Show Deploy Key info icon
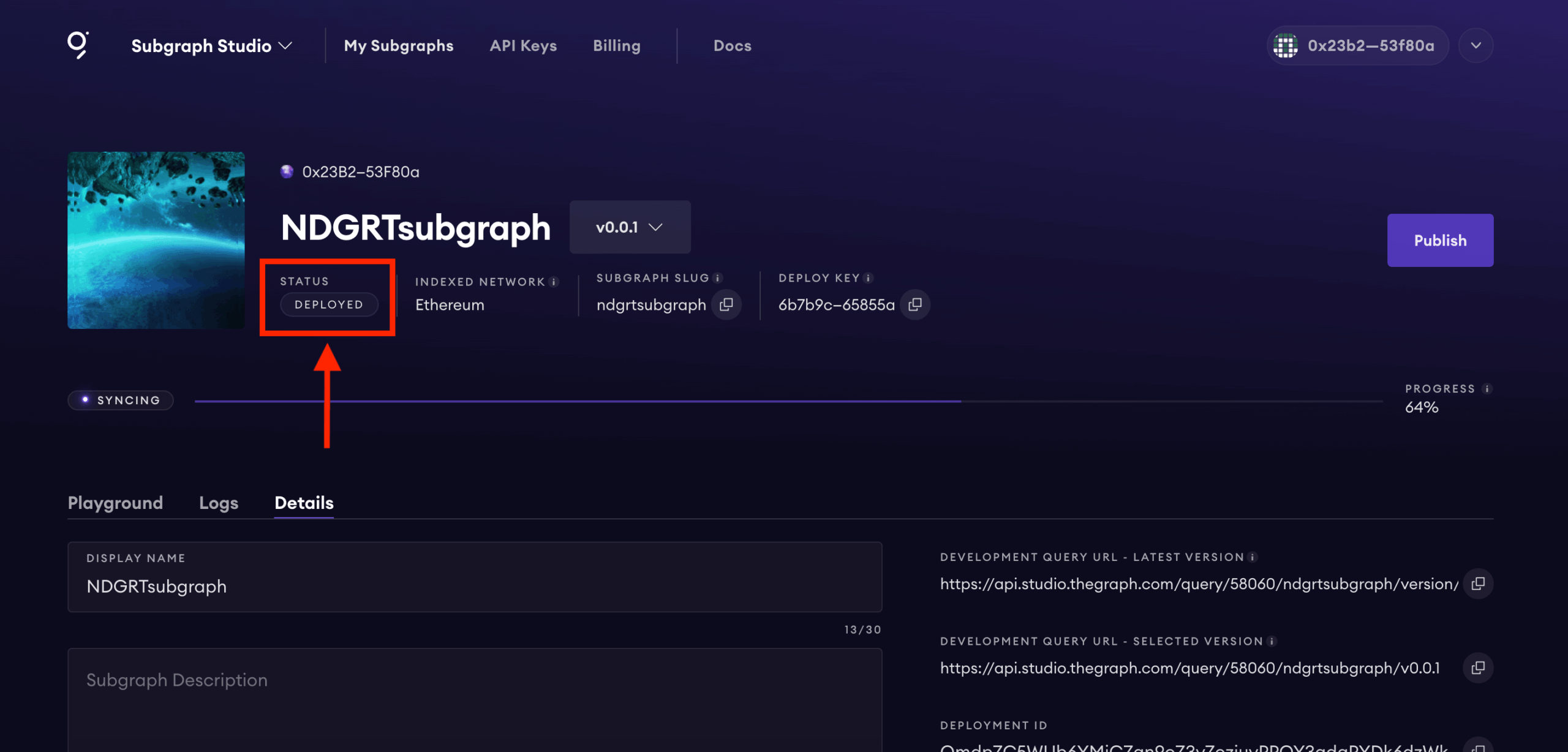This screenshot has width=1568, height=752. 868,278
